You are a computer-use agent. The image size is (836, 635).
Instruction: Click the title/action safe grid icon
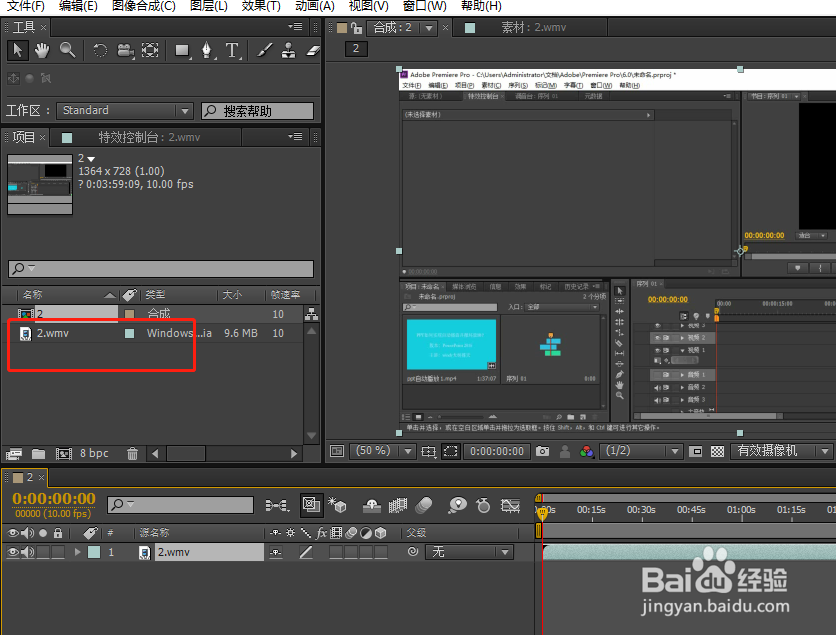[429, 452]
